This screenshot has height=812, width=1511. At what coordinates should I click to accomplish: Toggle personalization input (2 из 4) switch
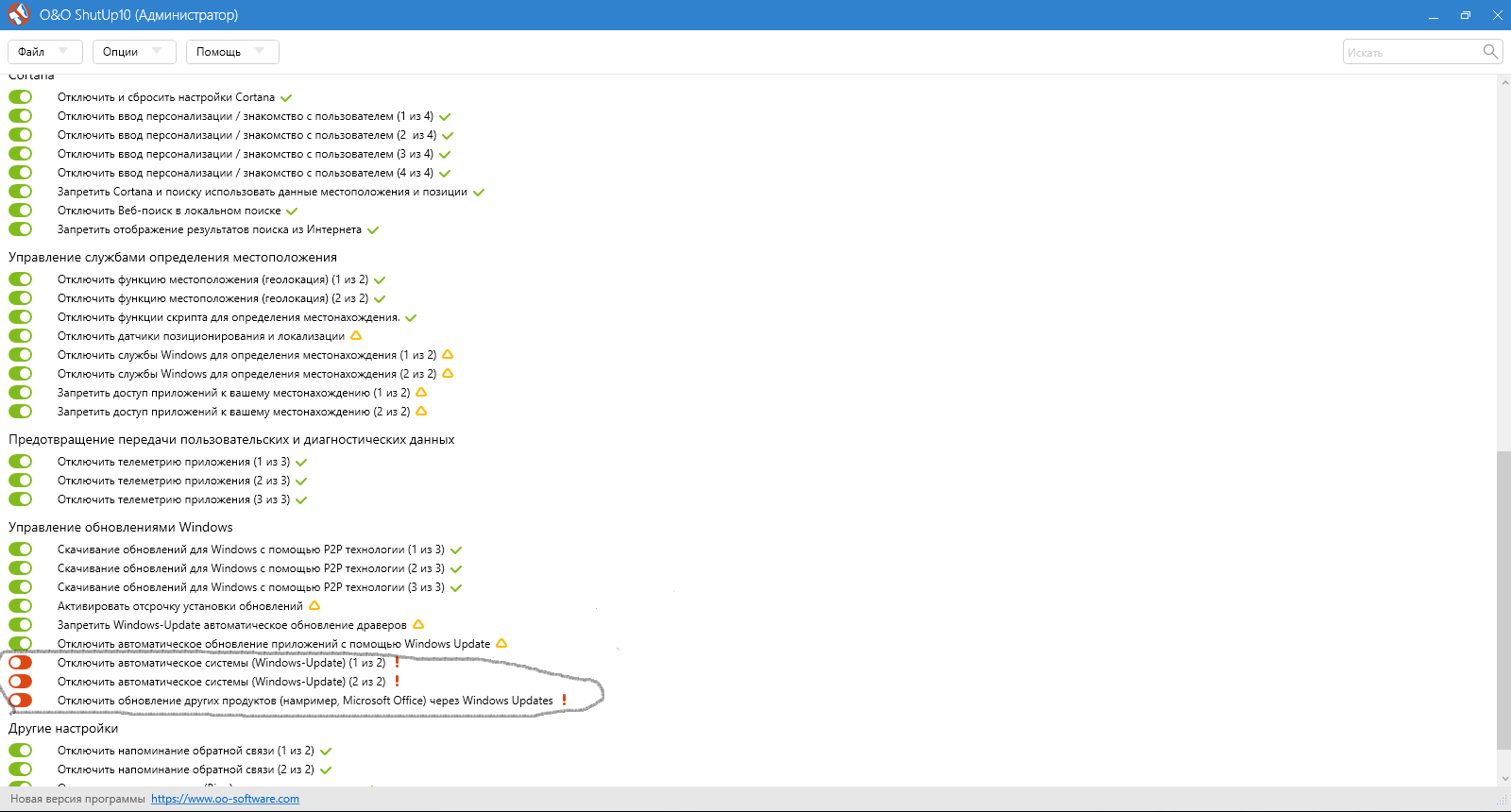[x=21, y=134]
